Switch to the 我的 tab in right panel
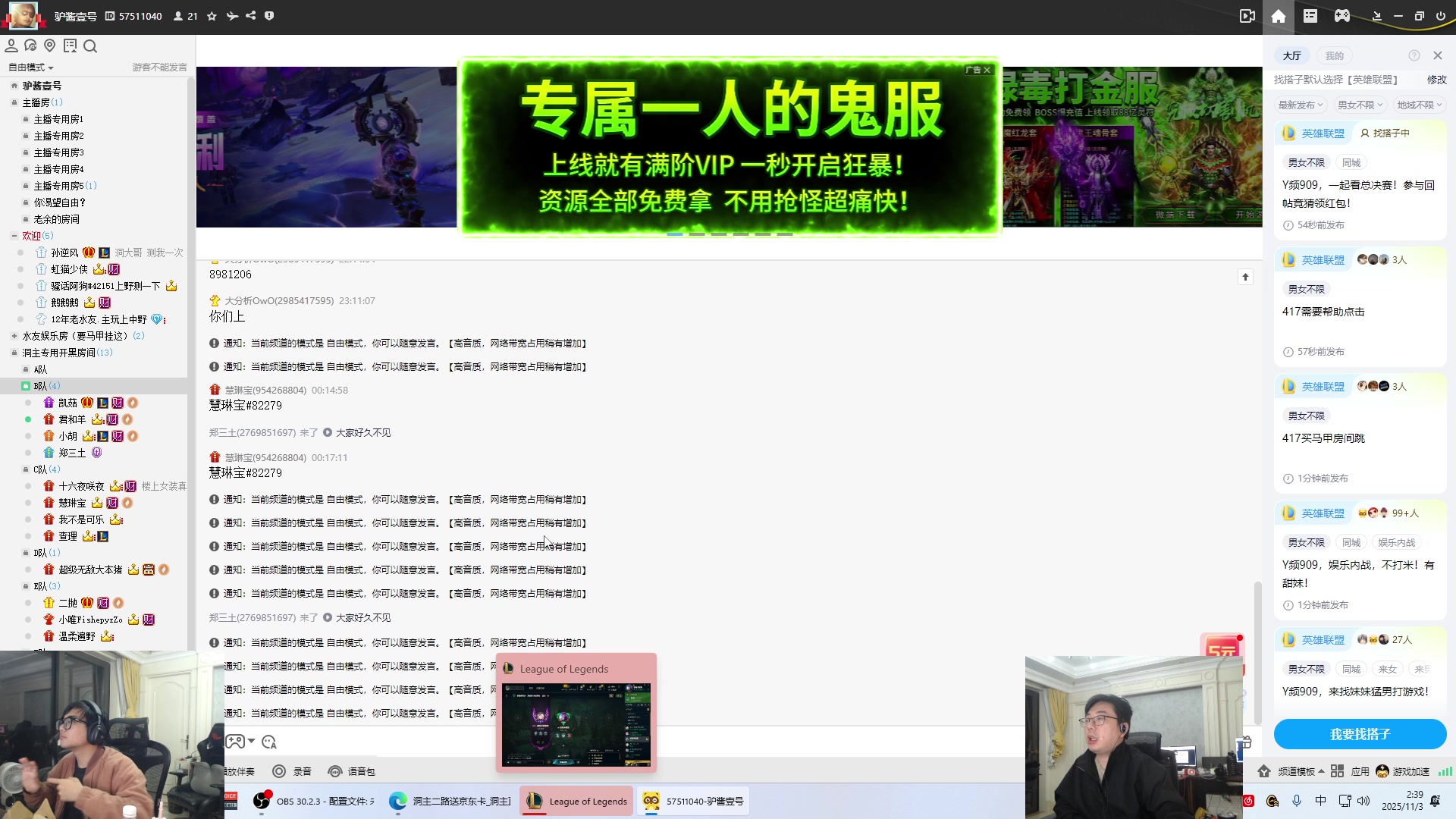 [1336, 55]
